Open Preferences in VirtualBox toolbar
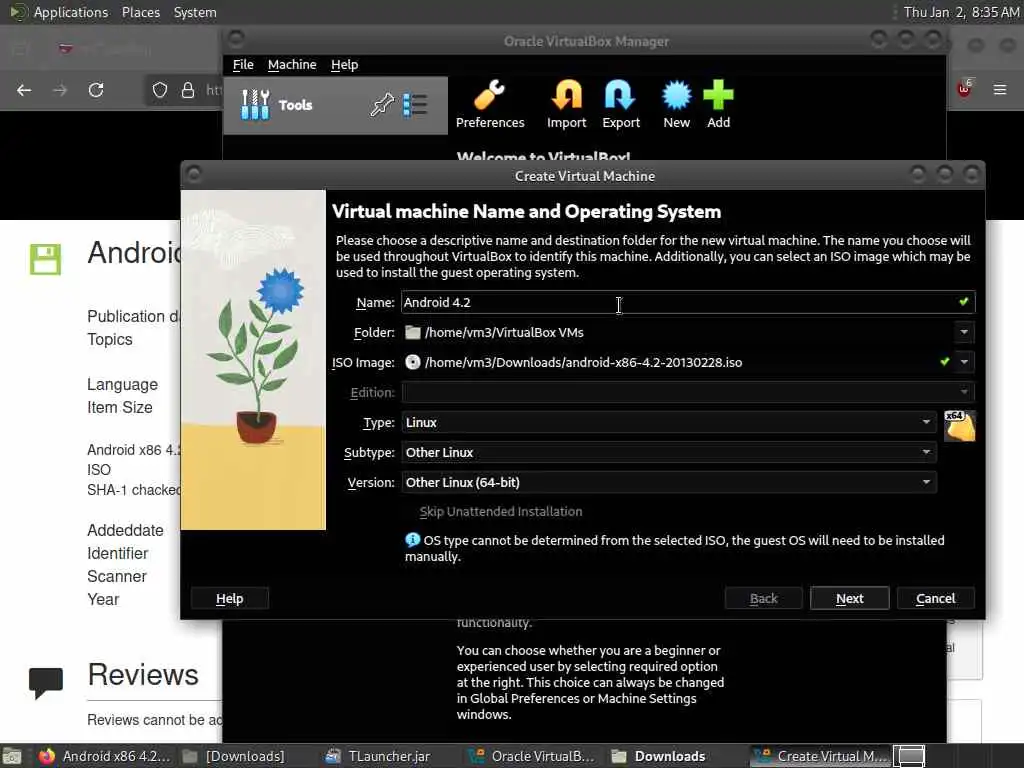 point(490,104)
